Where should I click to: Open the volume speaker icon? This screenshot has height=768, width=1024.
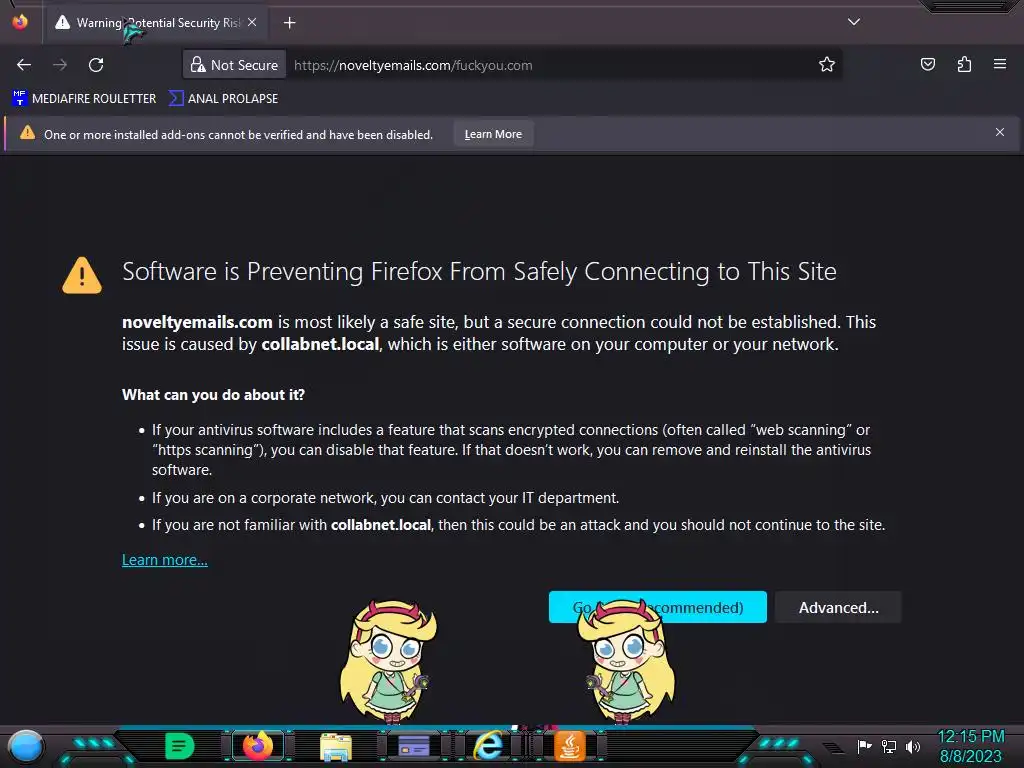pyautogui.click(x=912, y=746)
